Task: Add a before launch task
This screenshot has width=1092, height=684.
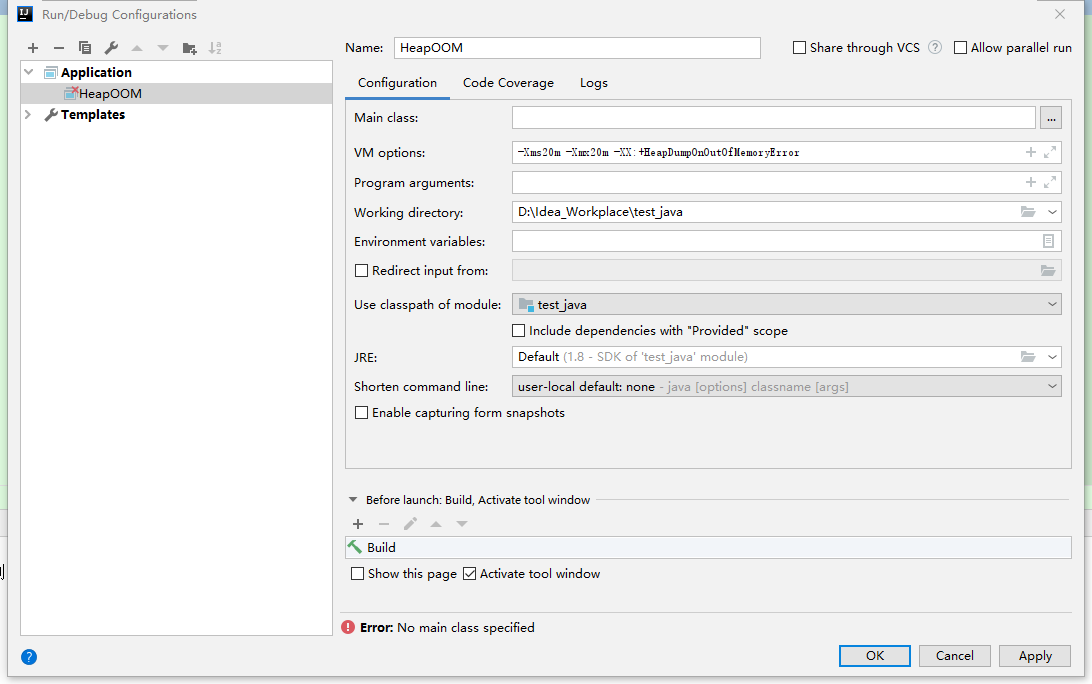Action: (x=358, y=524)
